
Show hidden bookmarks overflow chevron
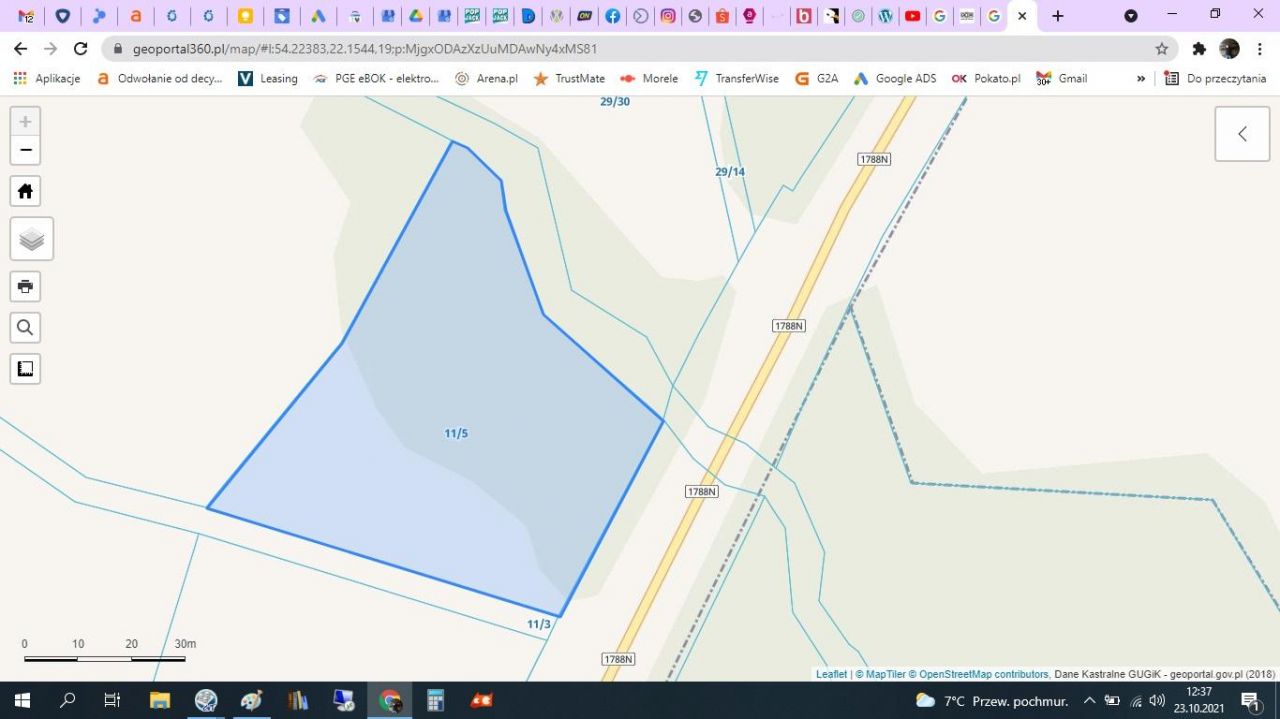coord(1141,78)
